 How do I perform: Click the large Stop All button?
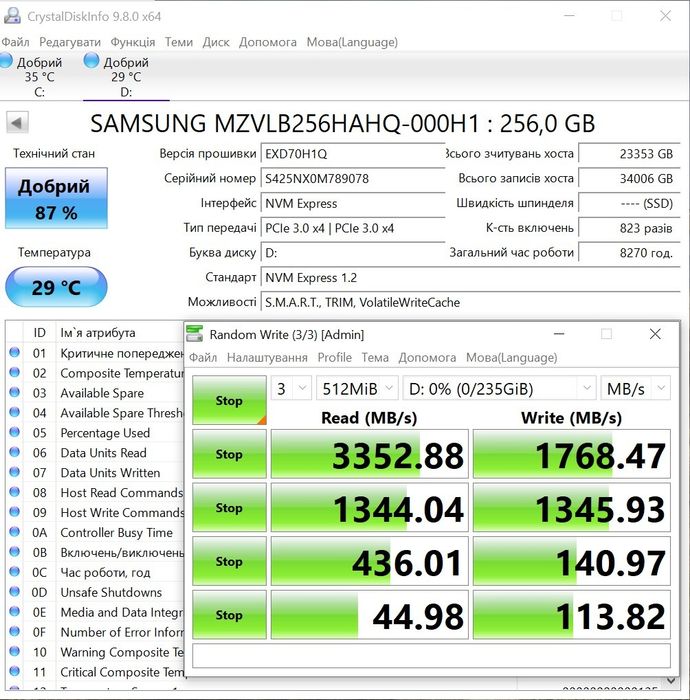[229, 400]
